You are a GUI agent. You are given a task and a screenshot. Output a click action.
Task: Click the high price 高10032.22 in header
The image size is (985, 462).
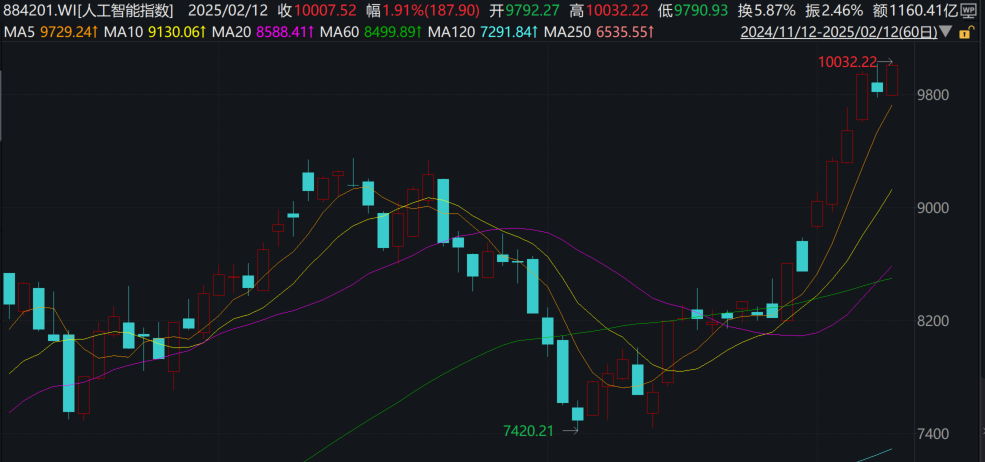coord(609,10)
